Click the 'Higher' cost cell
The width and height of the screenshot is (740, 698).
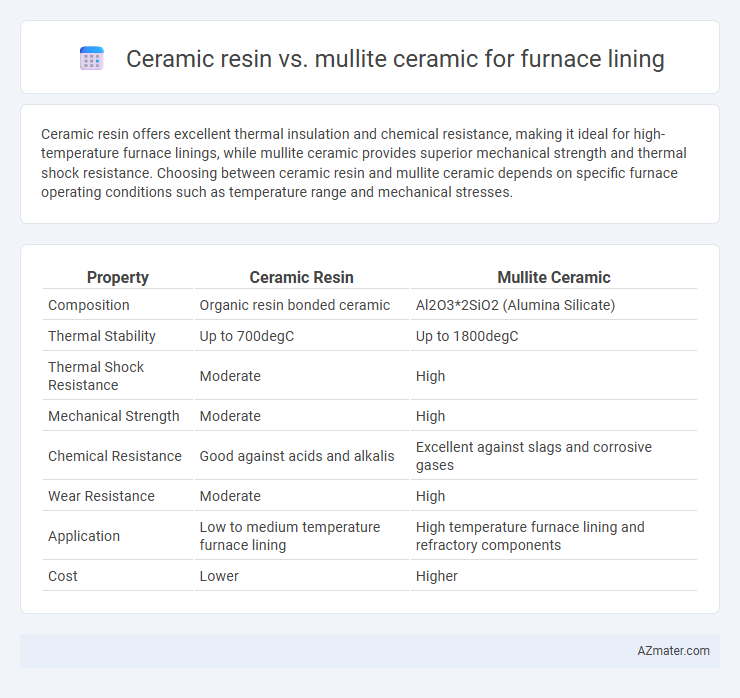click(437, 576)
